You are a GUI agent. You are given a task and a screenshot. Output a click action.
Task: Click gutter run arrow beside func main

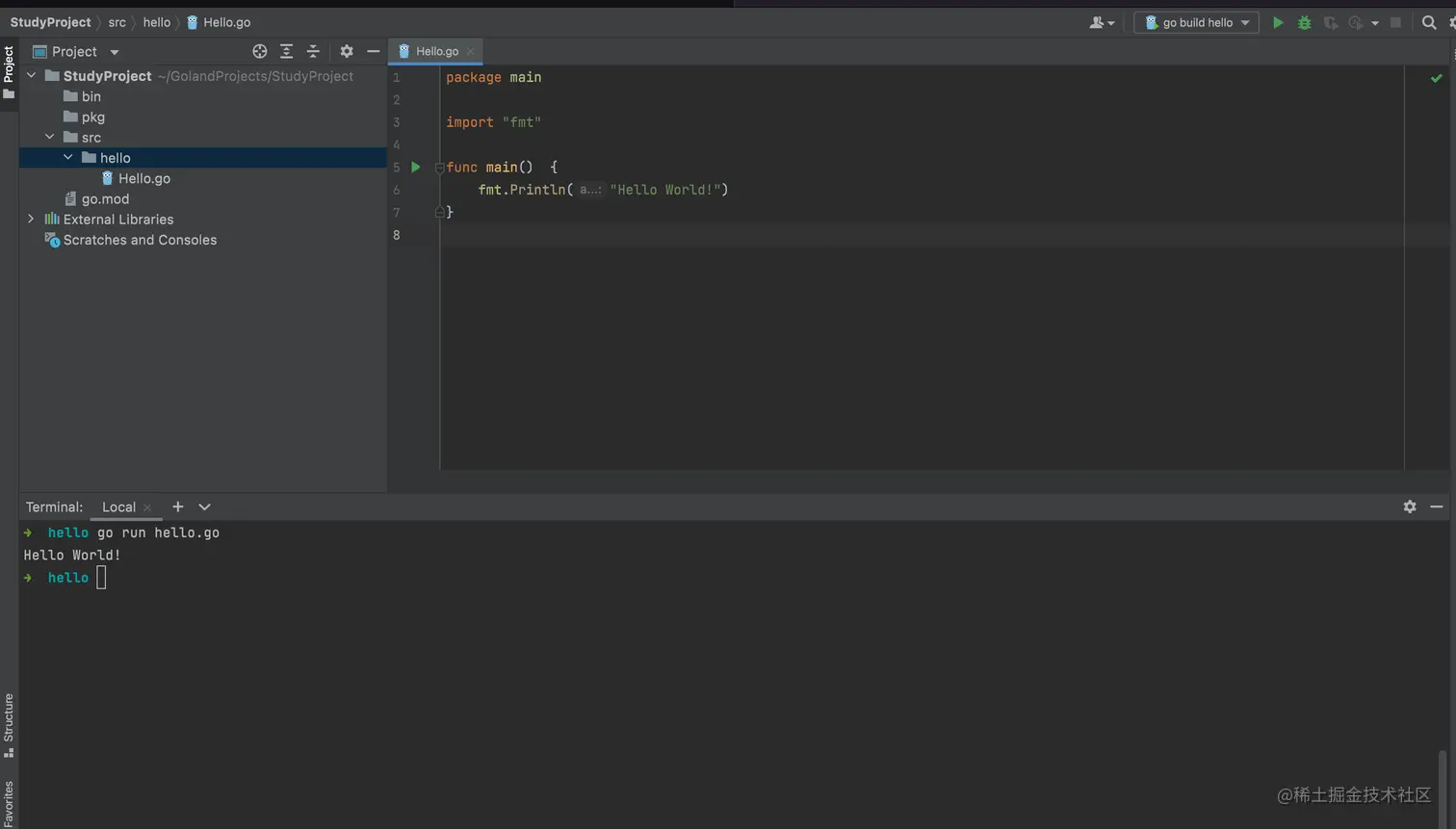[416, 168]
